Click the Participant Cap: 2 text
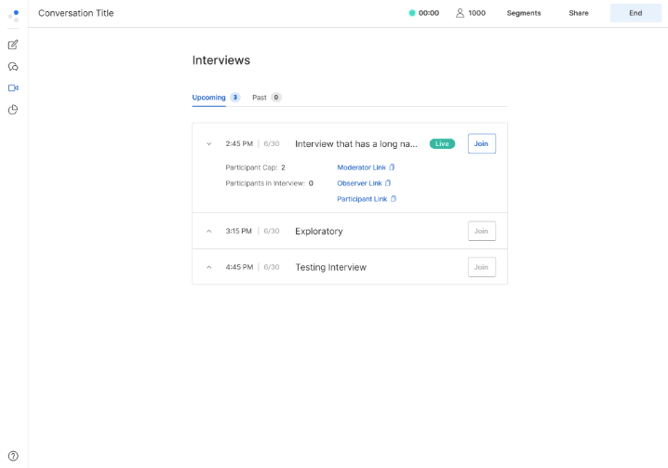 [x=255, y=167]
